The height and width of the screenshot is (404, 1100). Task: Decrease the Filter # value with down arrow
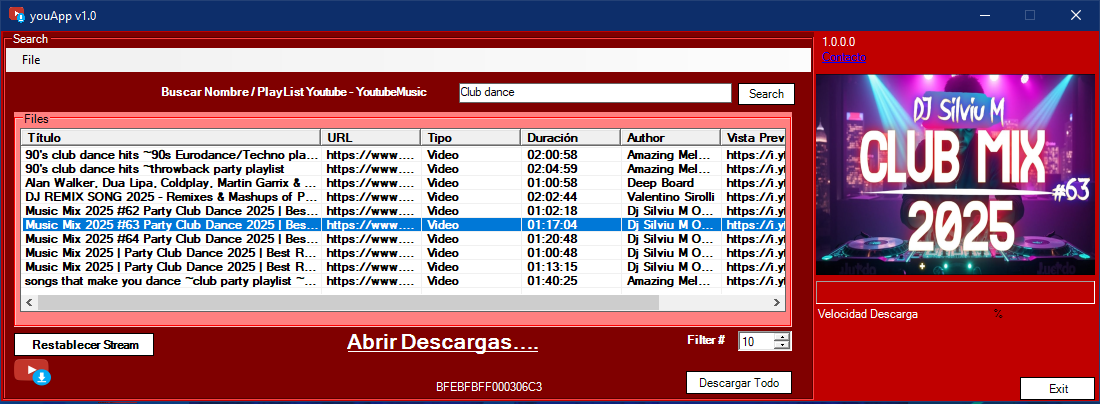(782, 346)
